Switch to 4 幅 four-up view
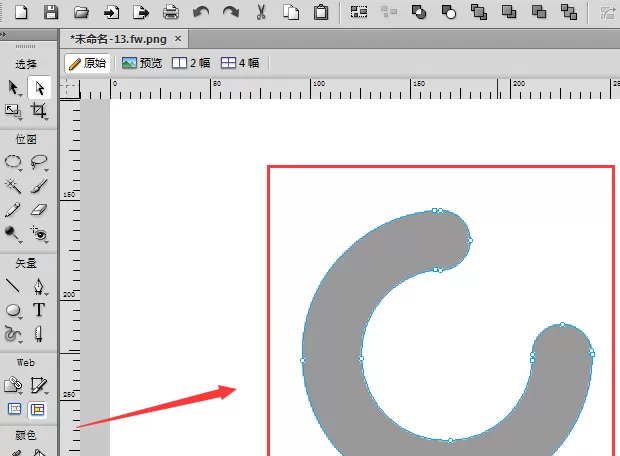Image resolution: width=620 pixels, height=456 pixels. pos(240,63)
